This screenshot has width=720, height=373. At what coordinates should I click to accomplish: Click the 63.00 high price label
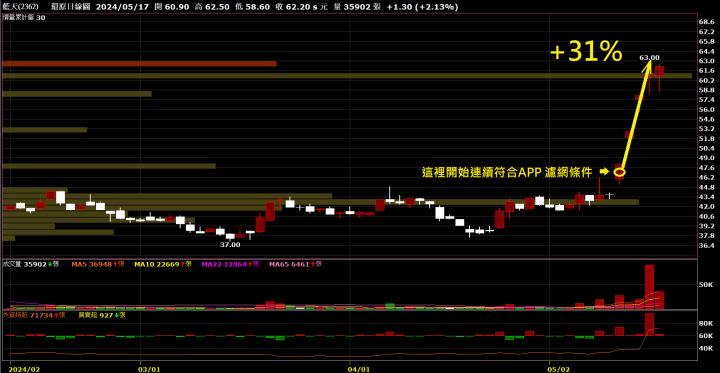649,57
